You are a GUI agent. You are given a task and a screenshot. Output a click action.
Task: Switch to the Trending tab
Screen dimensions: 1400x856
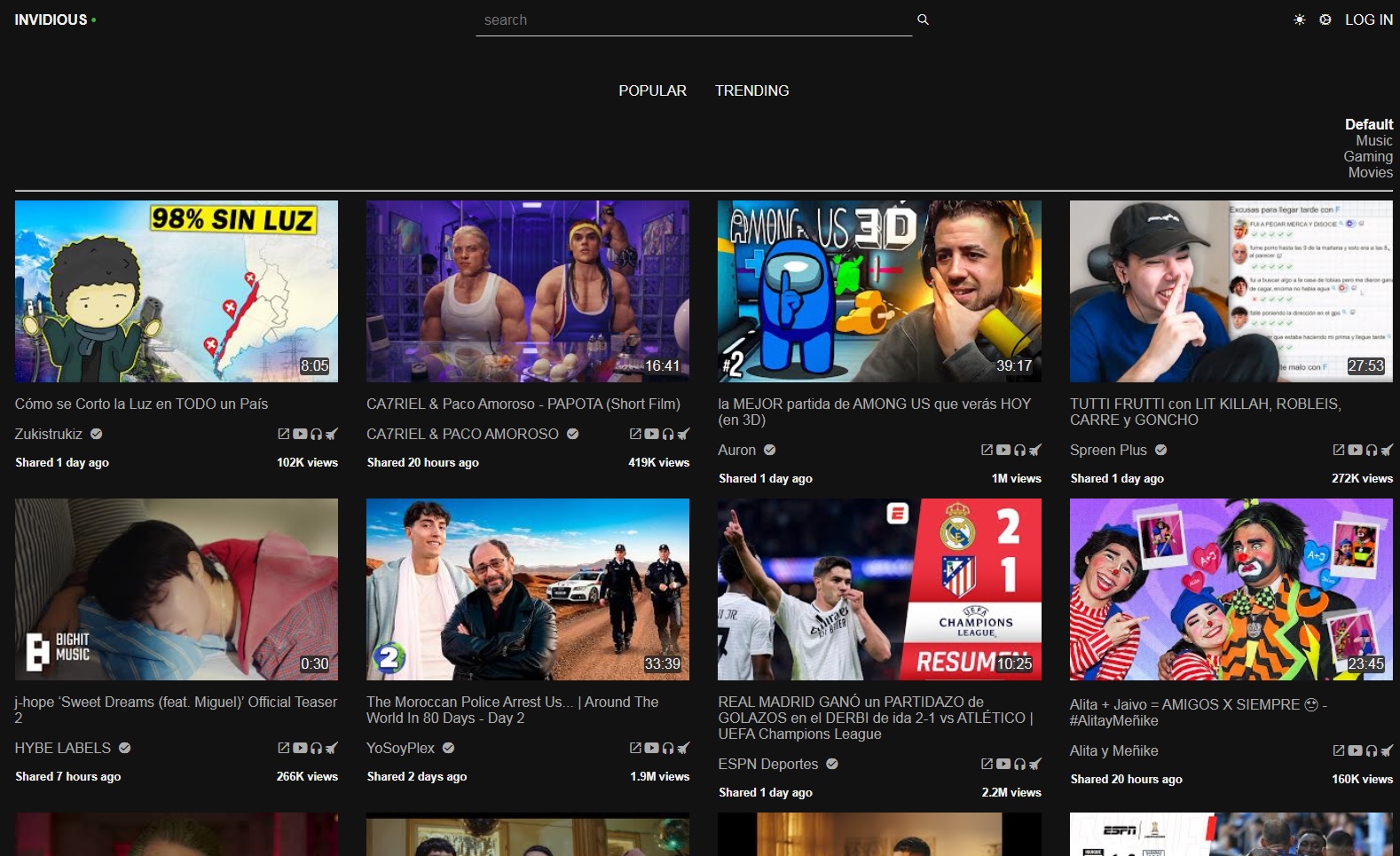point(751,90)
